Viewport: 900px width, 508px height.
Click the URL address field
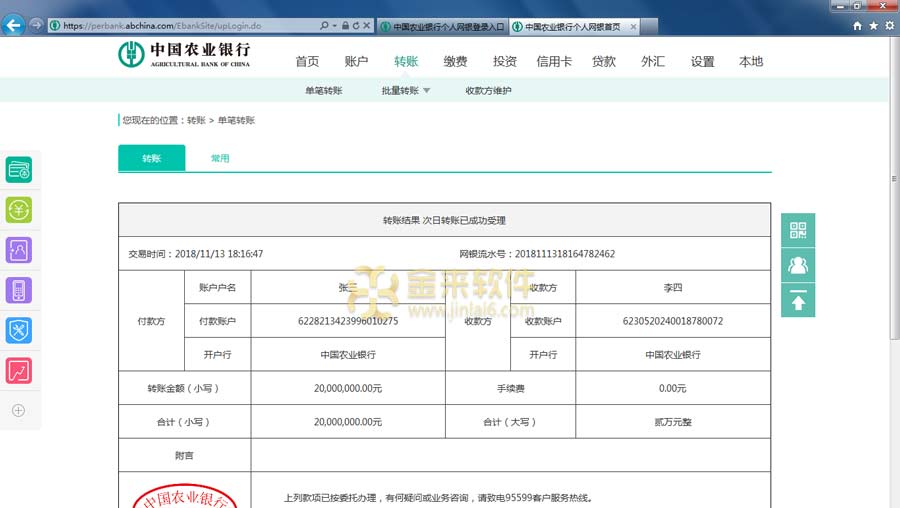click(x=184, y=26)
